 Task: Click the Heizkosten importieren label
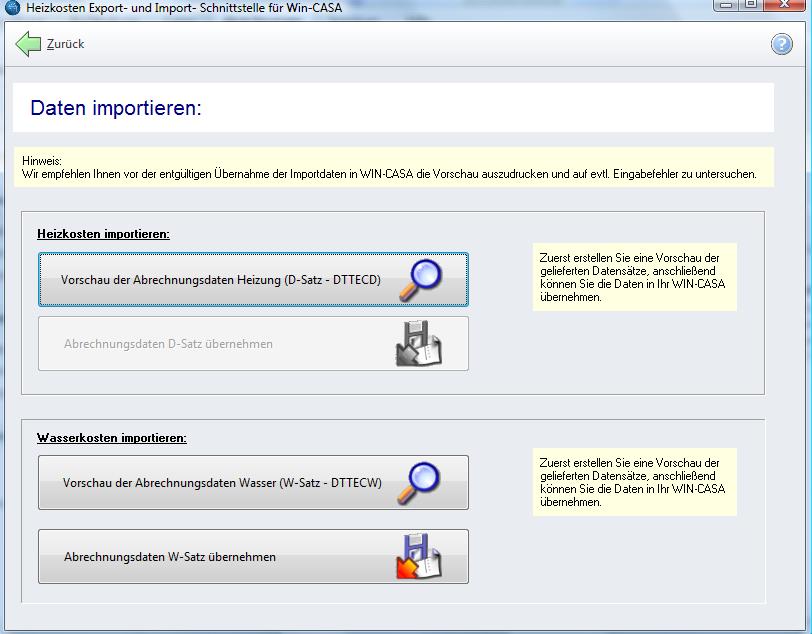click(104, 234)
